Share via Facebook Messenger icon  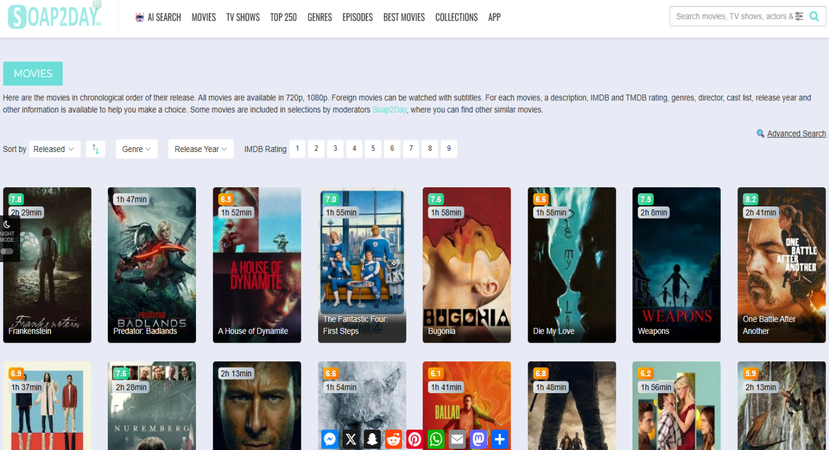pos(330,439)
